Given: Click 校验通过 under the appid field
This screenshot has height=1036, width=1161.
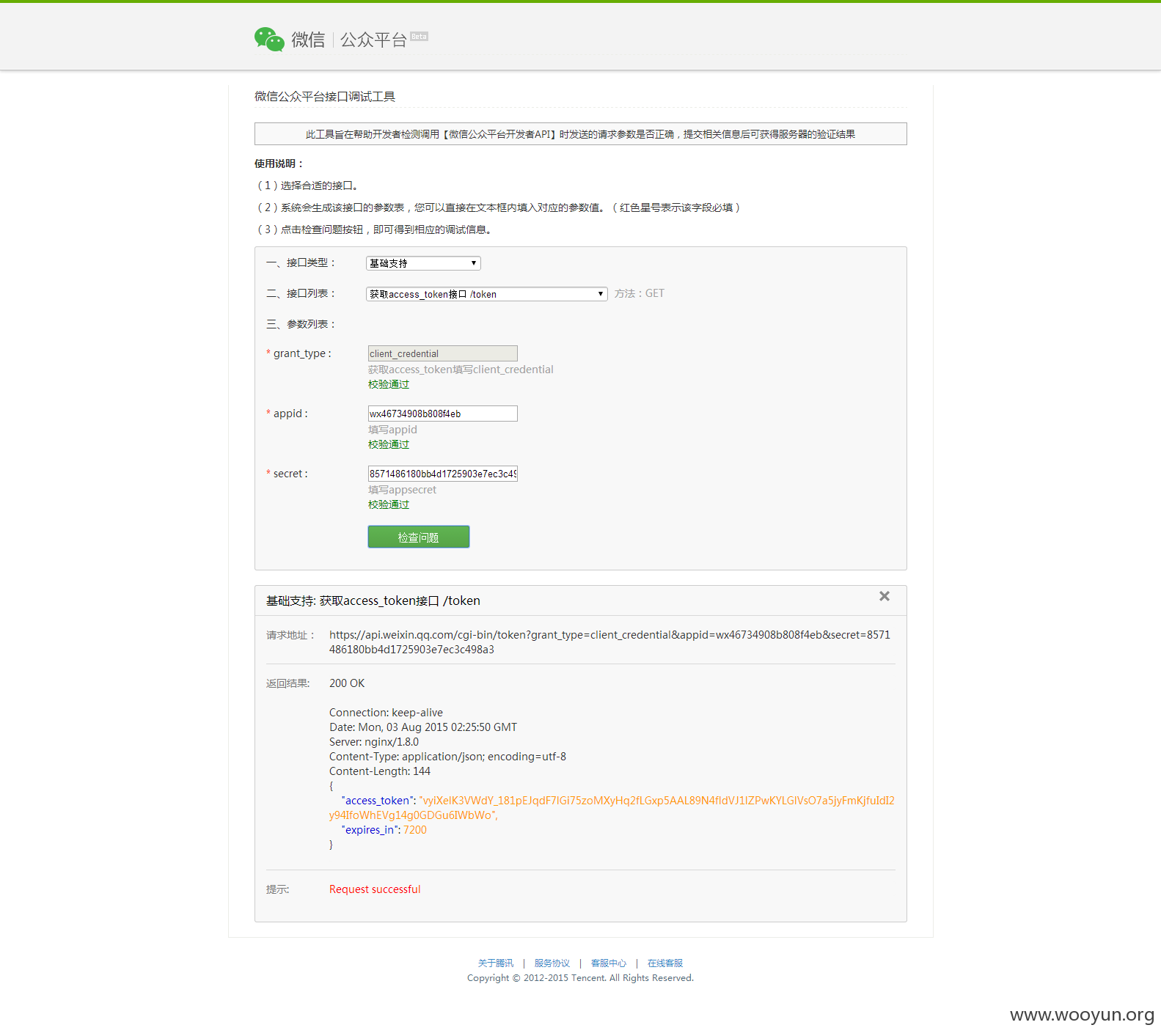Looking at the screenshot, I should [389, 444].
